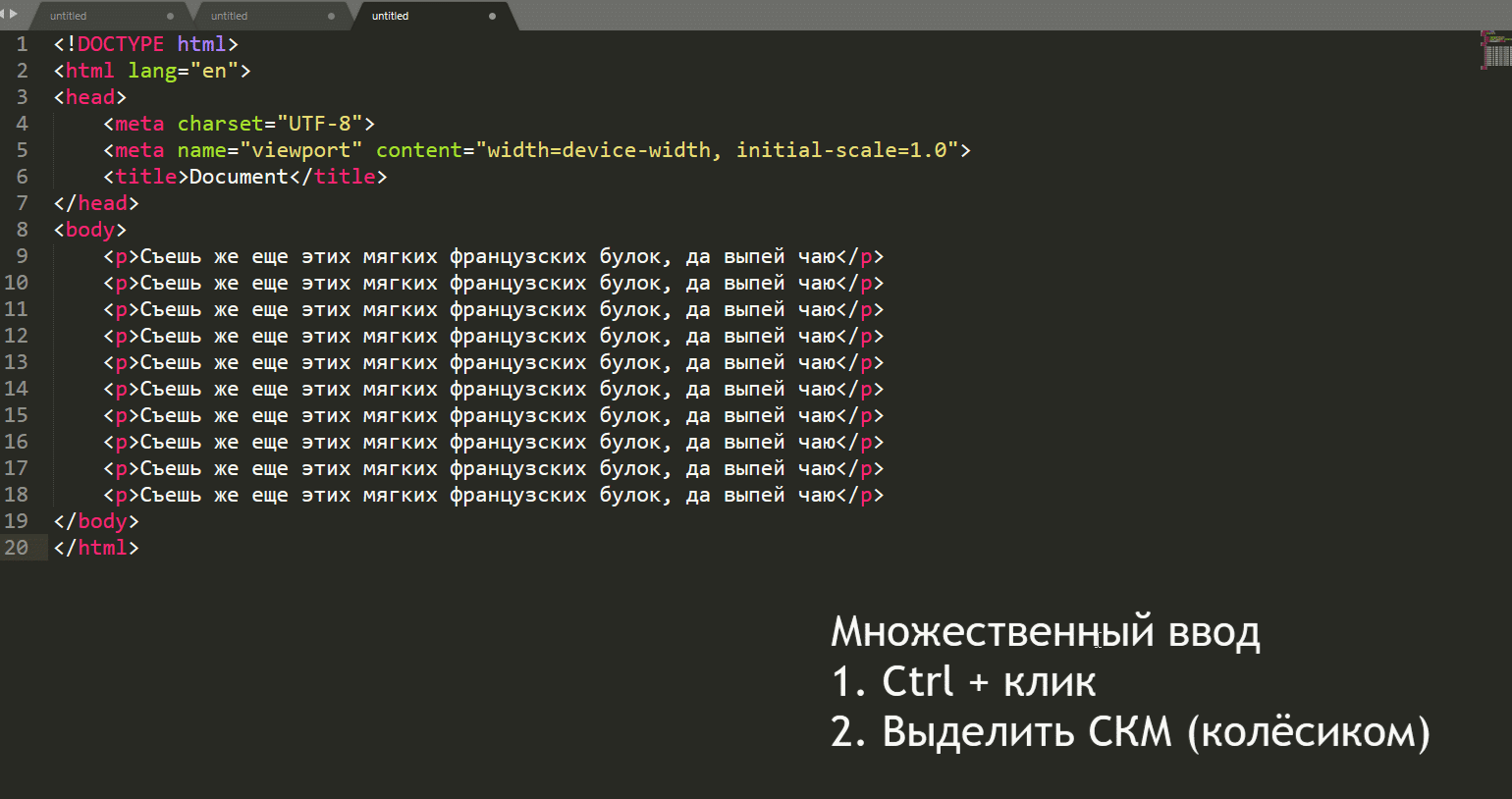This screenshot has width=1512, height=799.
Task: Click line number 4 in the gutter
Action: click(x=22, y=124)
